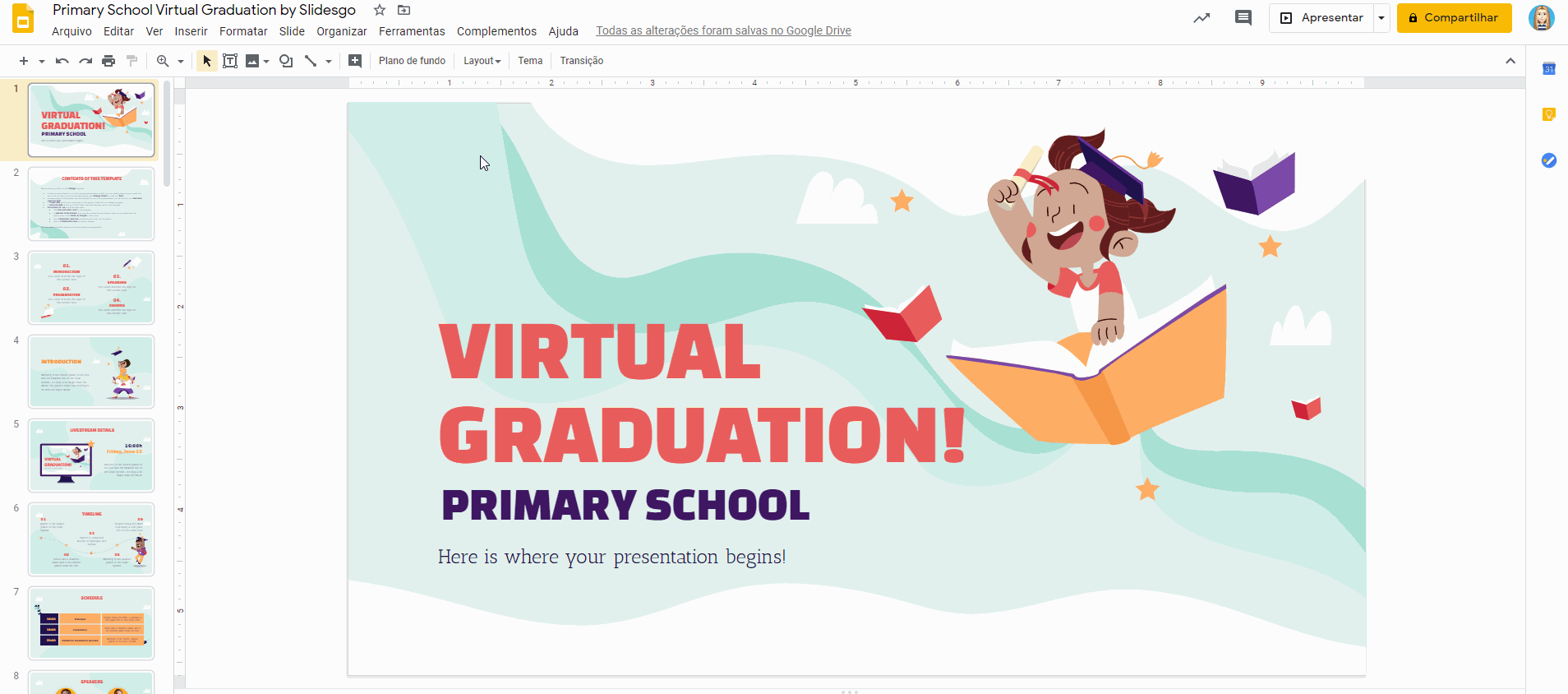Expand the new slide layout arrow
The width and height of the screenshot is (1568, 694).
(42, 61)
